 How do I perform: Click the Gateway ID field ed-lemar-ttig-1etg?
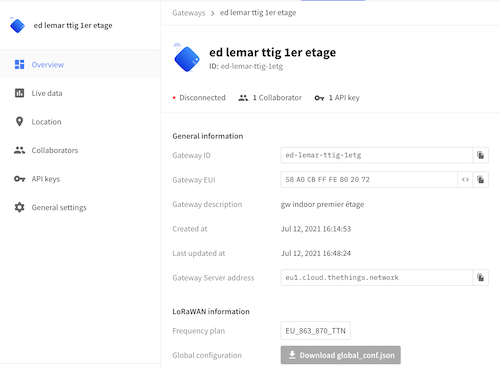pos(377,155)
